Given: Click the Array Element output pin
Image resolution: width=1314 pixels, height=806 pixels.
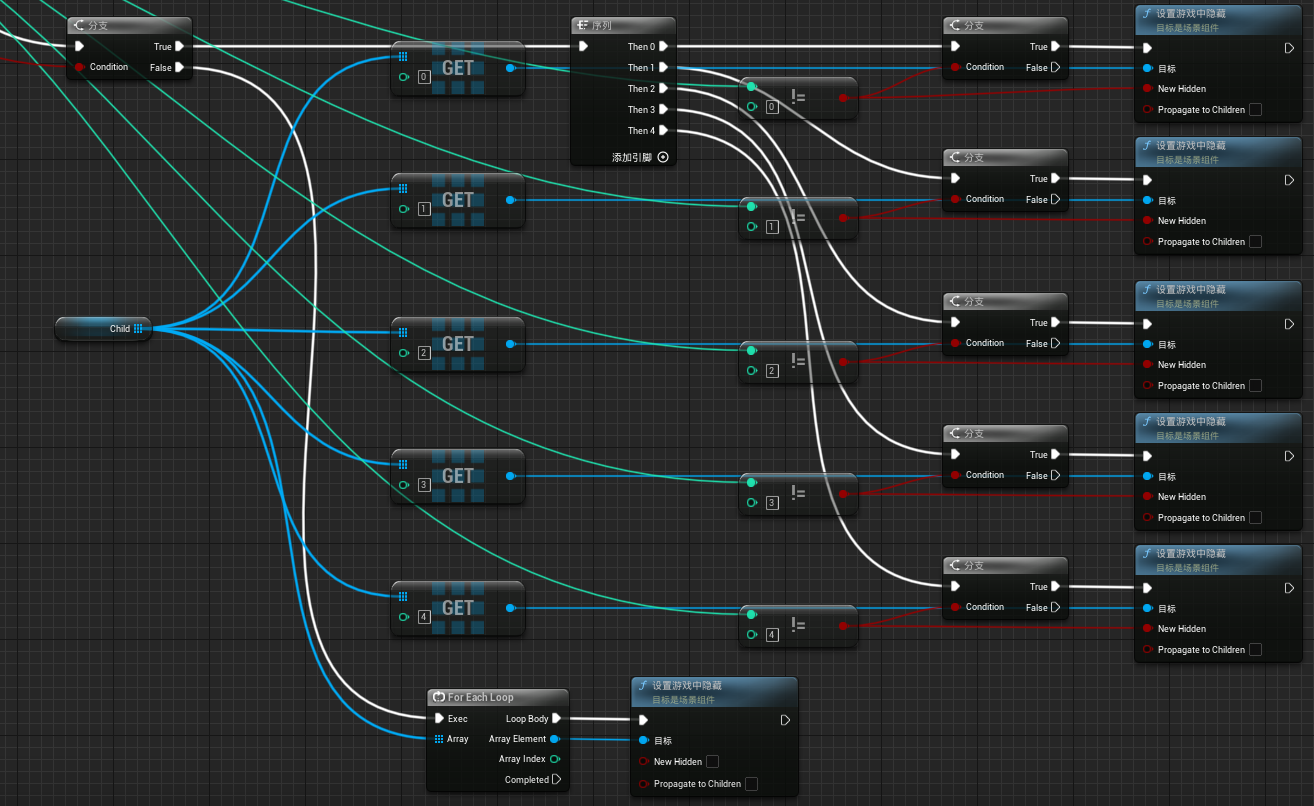Looking at the screenshot, I should 556,739.
